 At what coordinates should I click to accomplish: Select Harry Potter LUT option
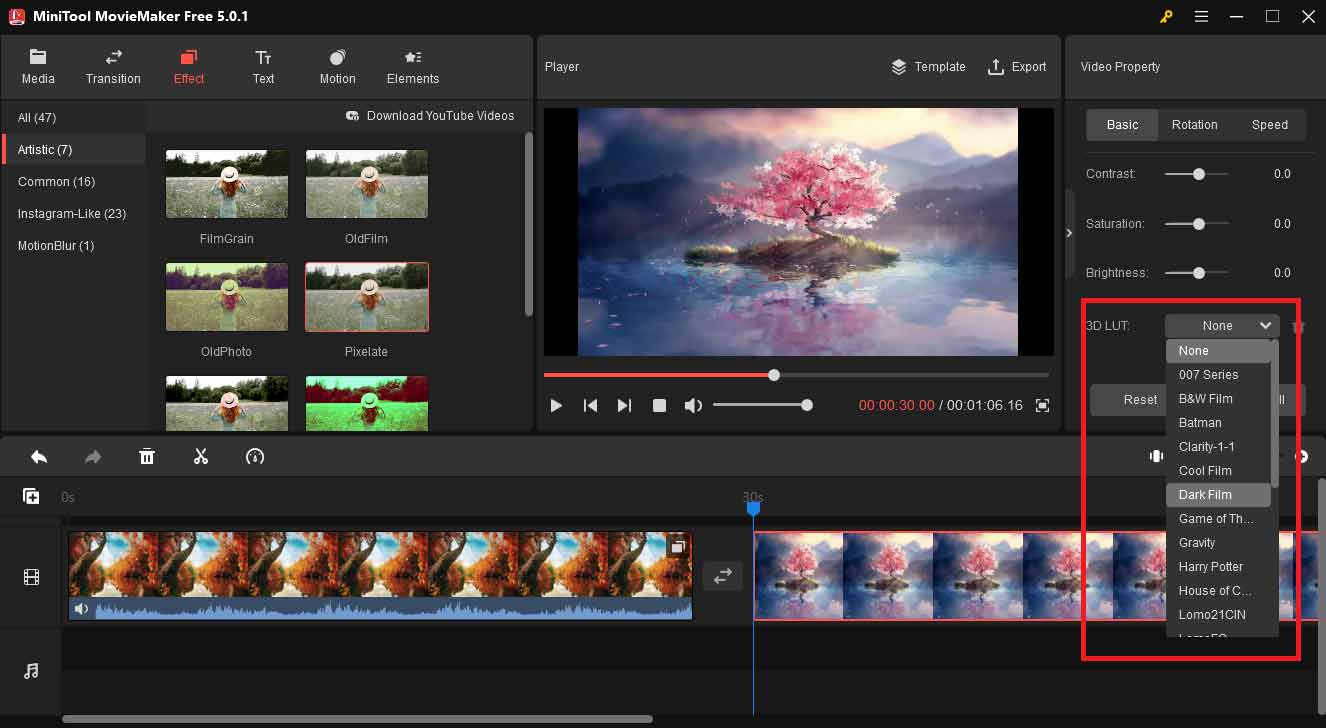tap(1218, 567)
